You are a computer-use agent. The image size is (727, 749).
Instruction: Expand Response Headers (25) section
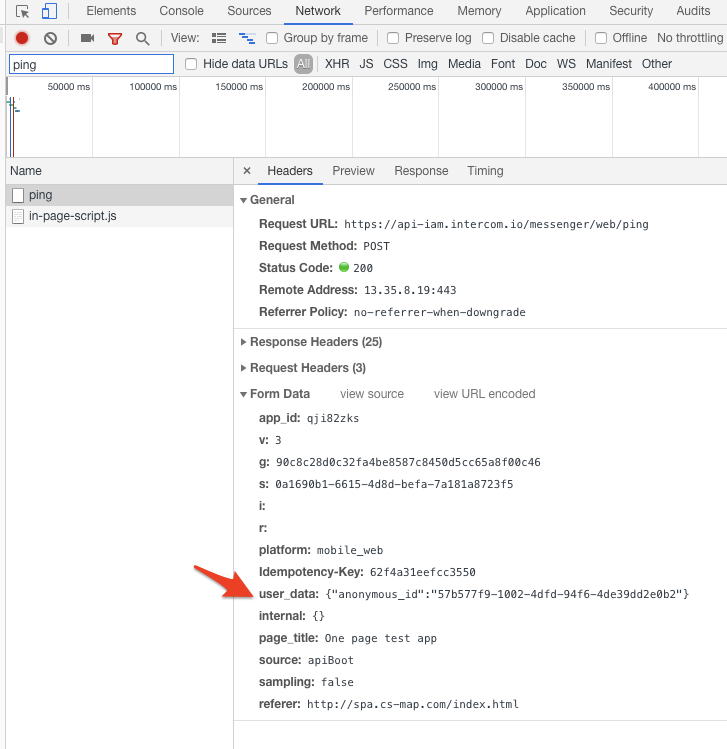[x=243, y=342]
